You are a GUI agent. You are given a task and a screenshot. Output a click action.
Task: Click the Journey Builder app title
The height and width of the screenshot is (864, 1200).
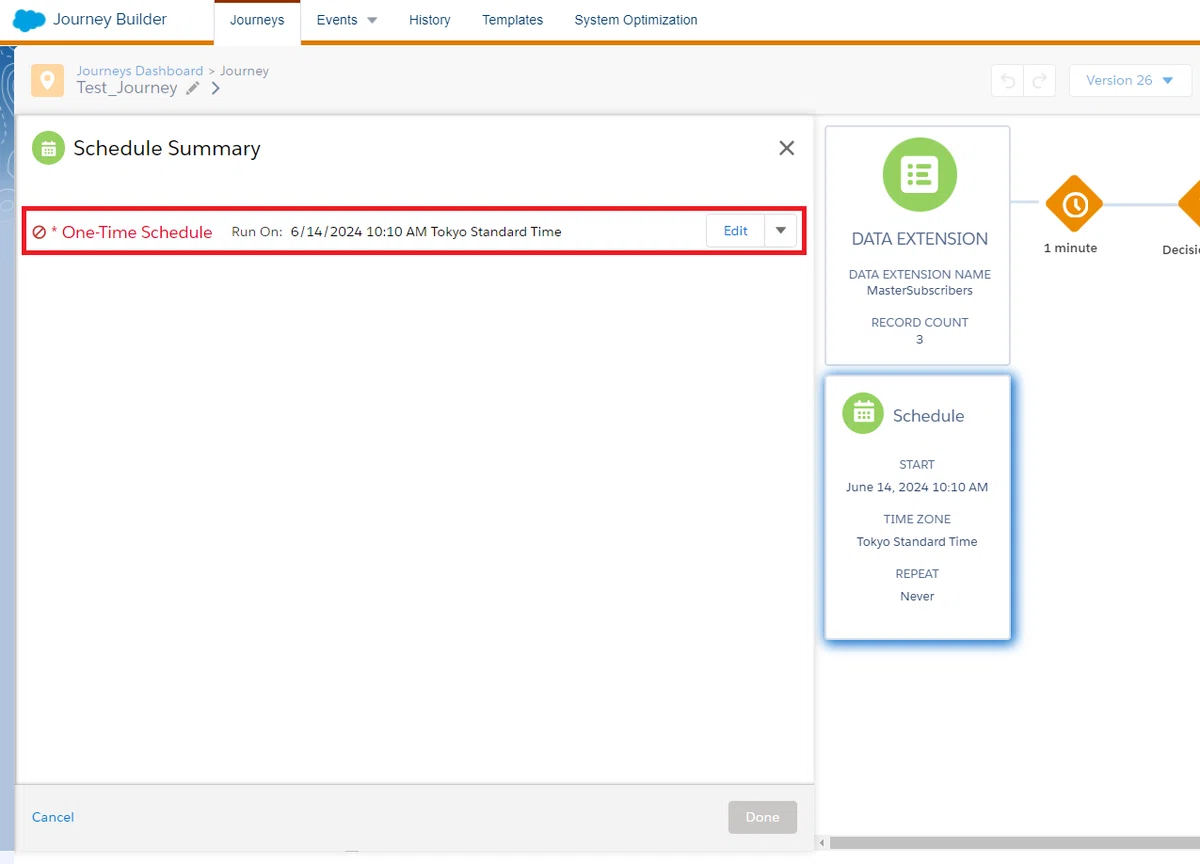(x=110, y=19)
